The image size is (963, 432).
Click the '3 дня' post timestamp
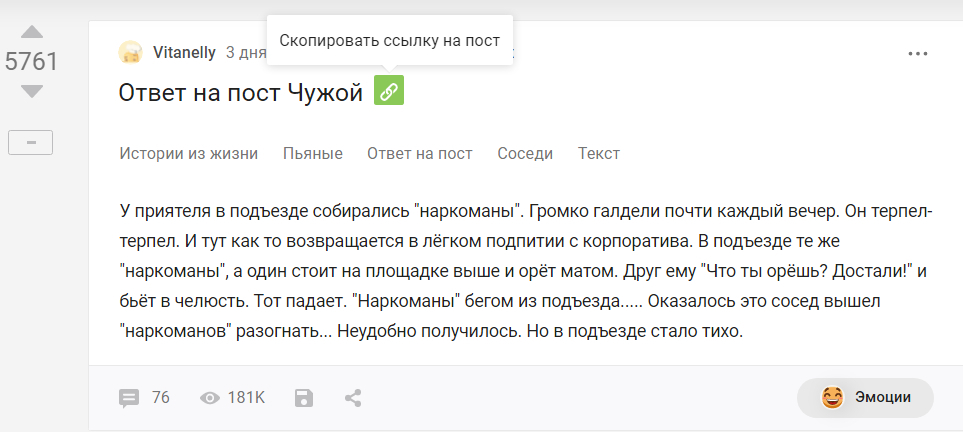[246, 53]
